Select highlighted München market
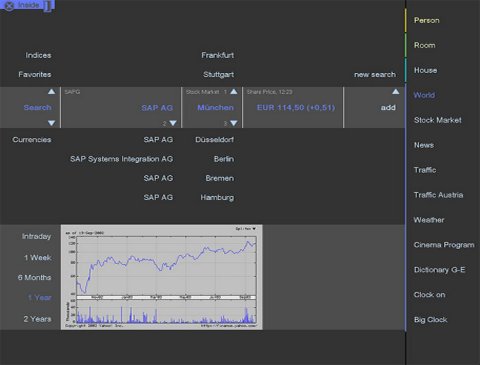Image resolution: width=480 pixels, height=365 pixels. coord(215,107)
